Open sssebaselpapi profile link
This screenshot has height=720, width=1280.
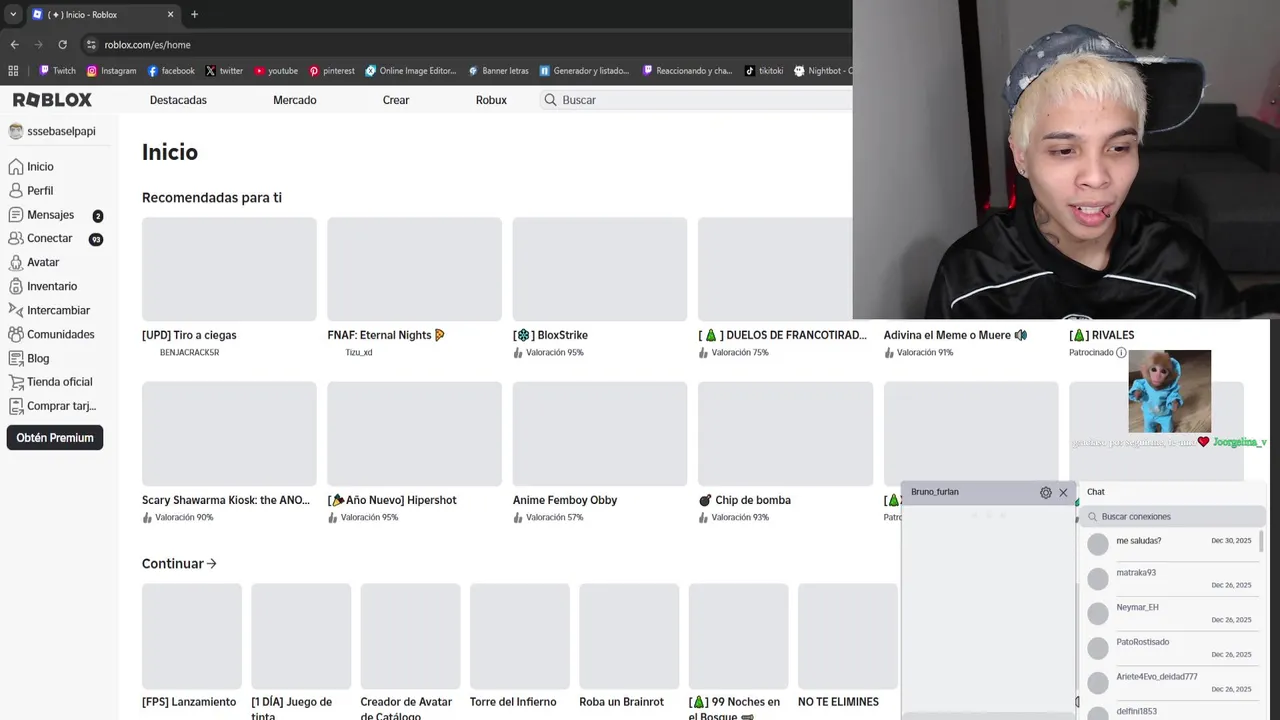[52, 132]
